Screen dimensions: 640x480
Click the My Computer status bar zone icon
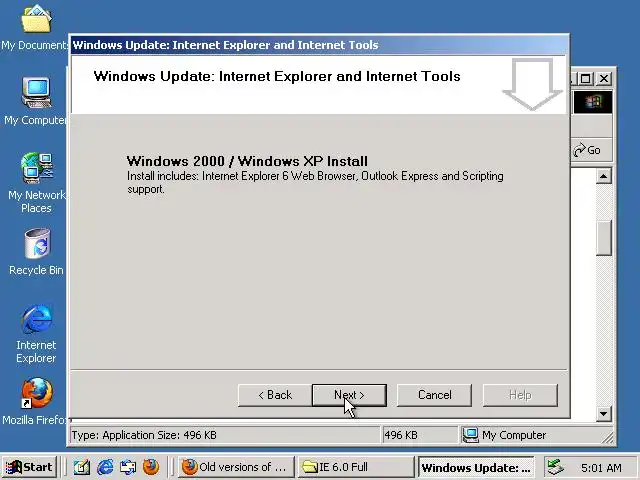(470, 435)
